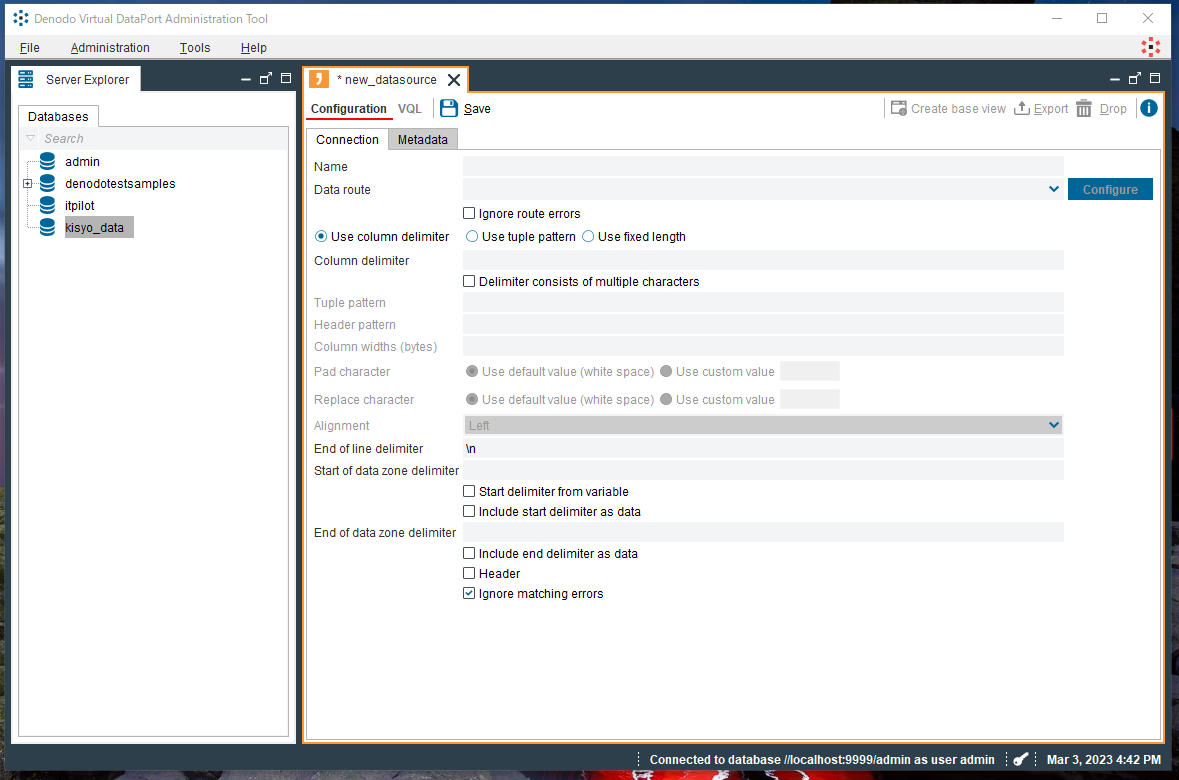This screenshot has width=1179, height=780.
Task: Select the Configuration tab
Action: pyautogui.click(x=349, y=108)
